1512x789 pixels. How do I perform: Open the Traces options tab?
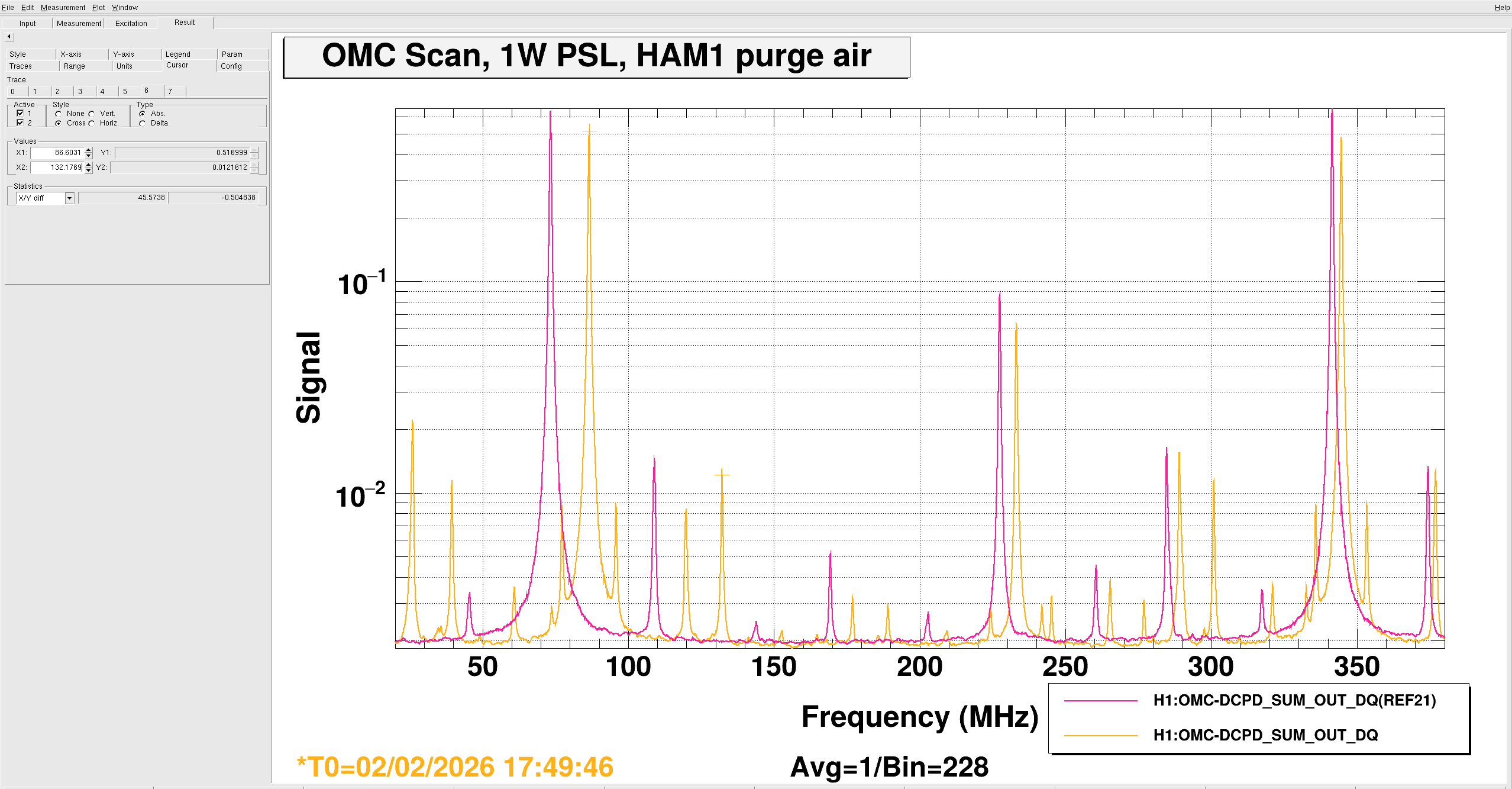click(x=21, y=66)
